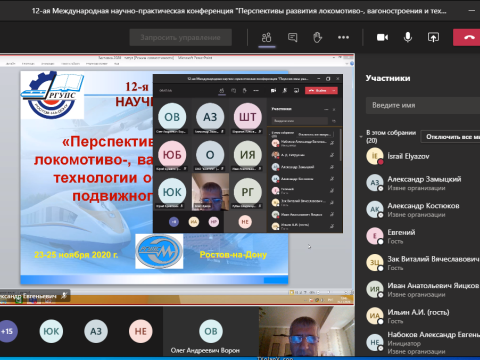Image resolution: width=480 pixels, height=360 pixels.
Task: Click the Запросить управление button
Action: click(180, 37)
